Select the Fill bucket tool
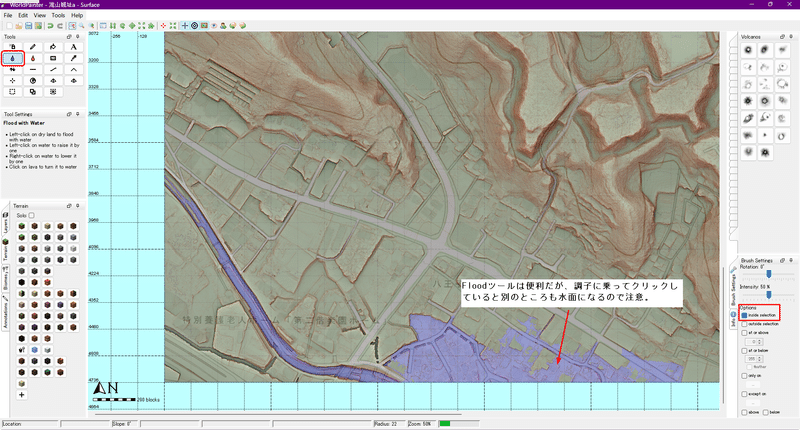The image size is (800, 430). coord(53,47)
